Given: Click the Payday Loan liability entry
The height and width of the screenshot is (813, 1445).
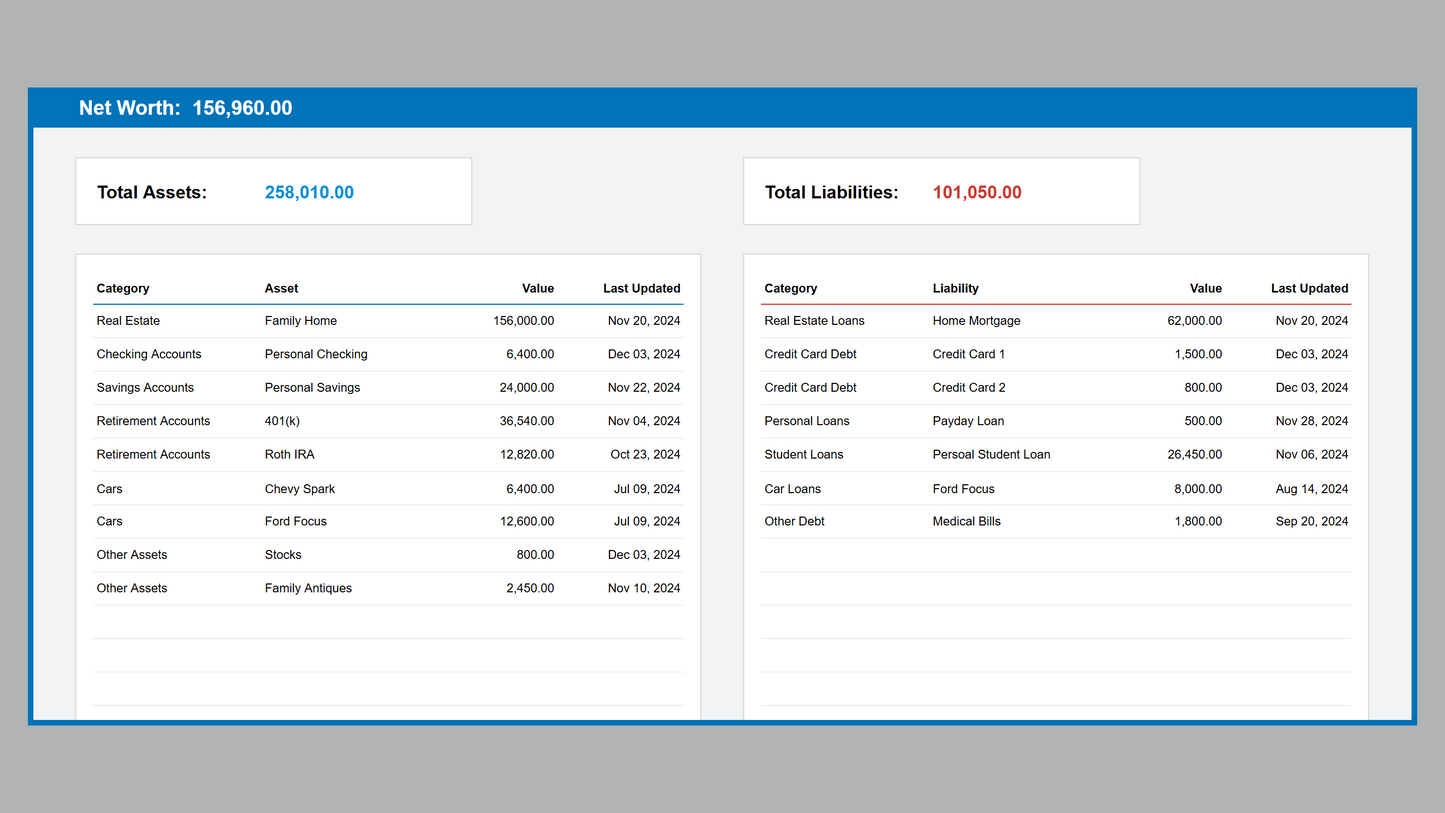Looking at the screenshot, I should 968,421.
